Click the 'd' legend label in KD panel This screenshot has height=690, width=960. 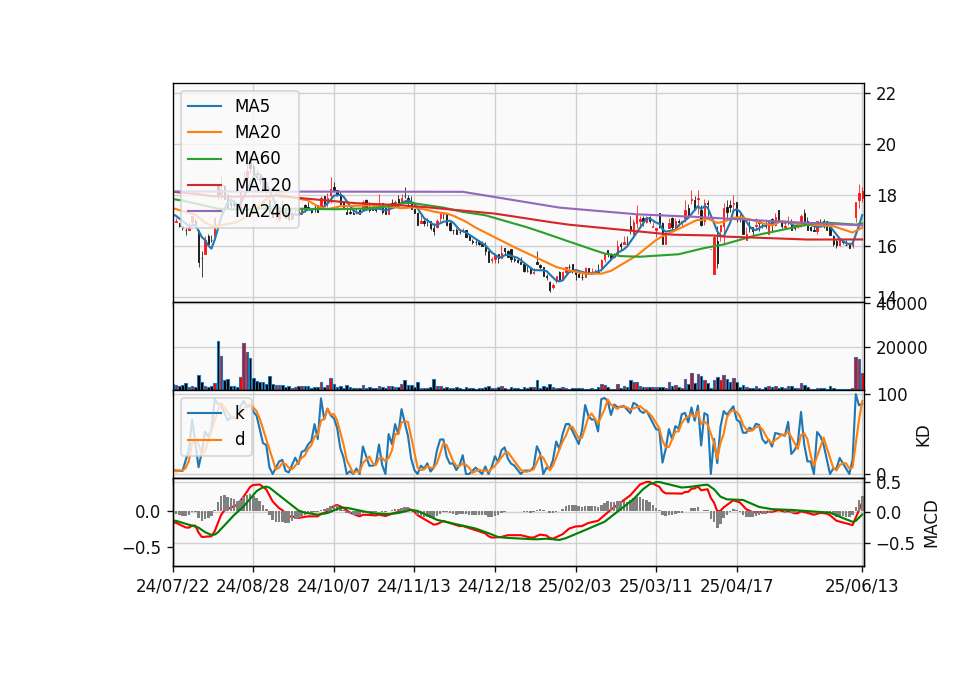240,439
